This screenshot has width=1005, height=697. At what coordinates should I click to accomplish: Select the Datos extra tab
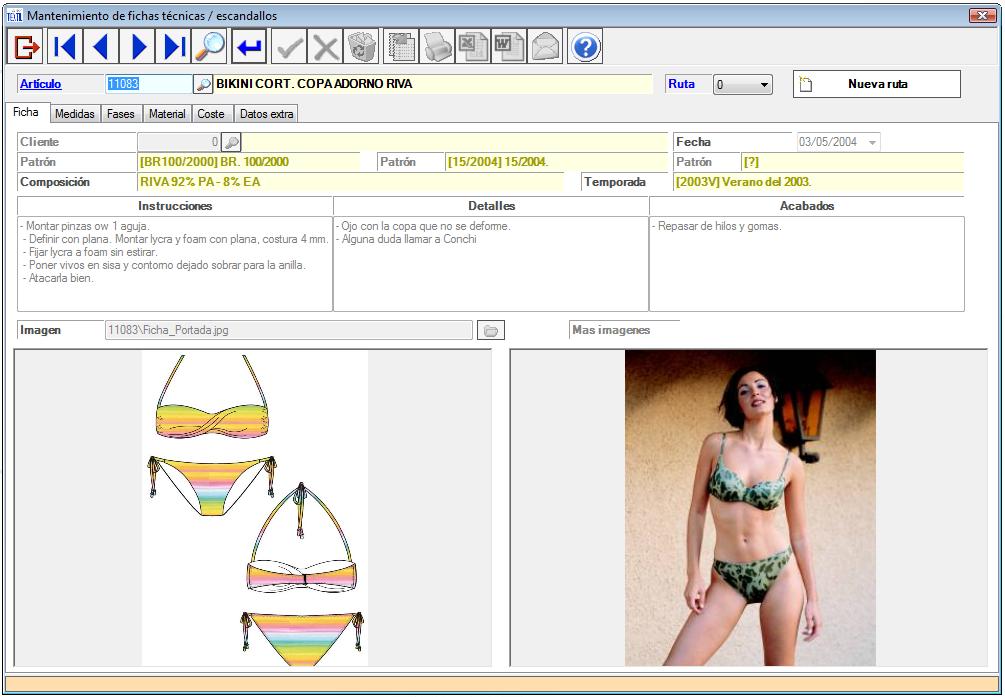coord(266,114)
